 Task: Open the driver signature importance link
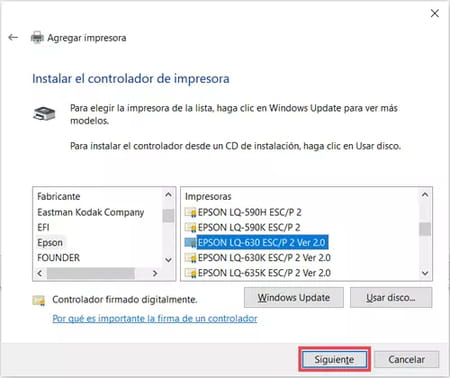pyautogui.click(x=155, y=319)
